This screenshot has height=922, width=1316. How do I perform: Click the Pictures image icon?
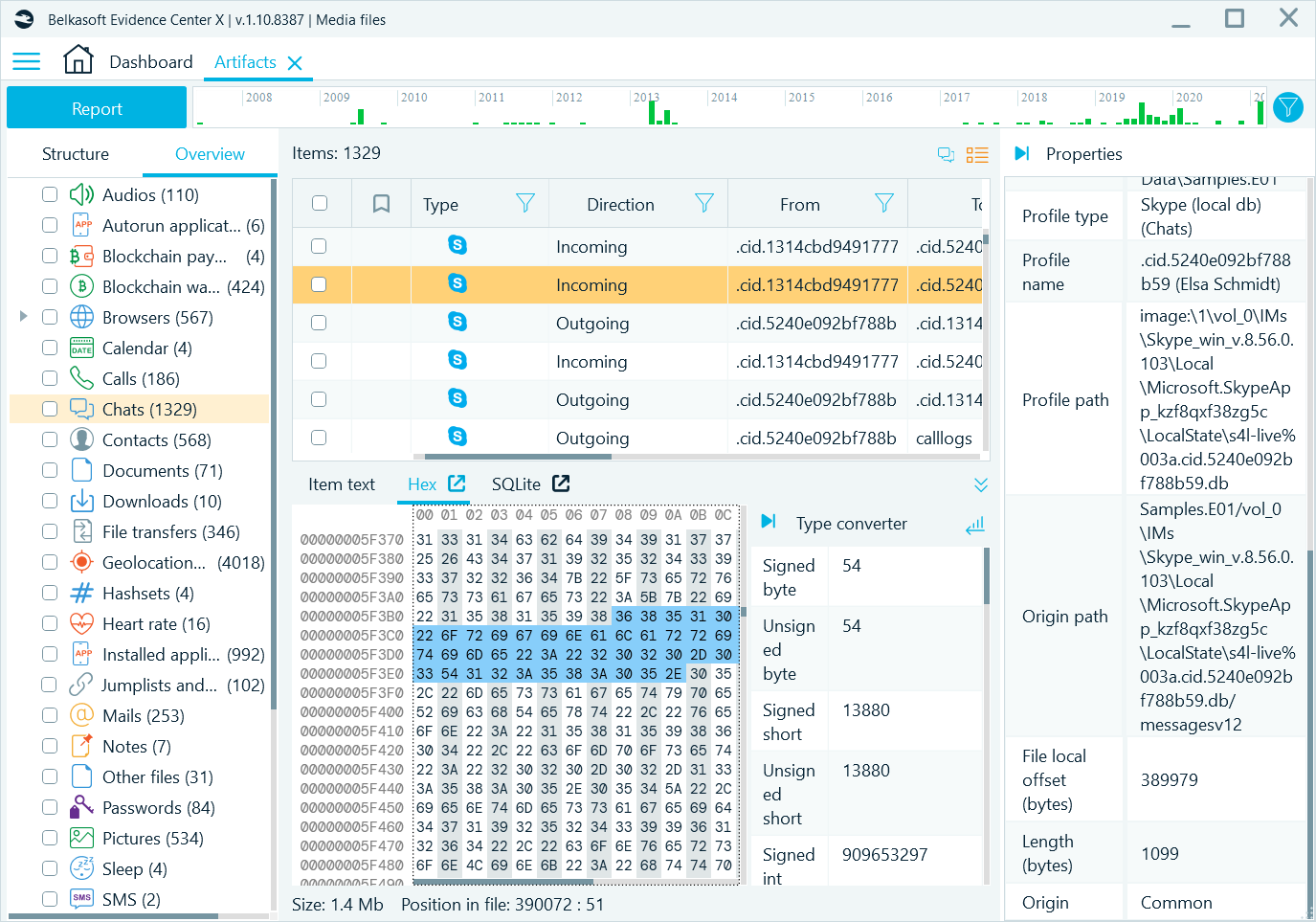82,838
